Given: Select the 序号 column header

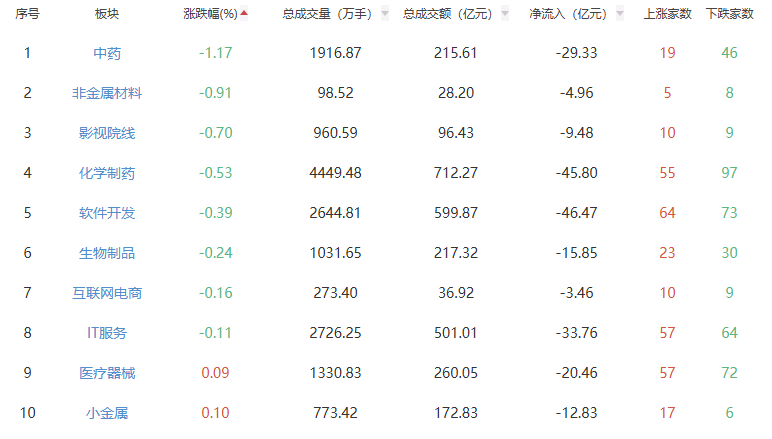Looking at the screenshot, I should pyautogui.click(x=28, y=14).
